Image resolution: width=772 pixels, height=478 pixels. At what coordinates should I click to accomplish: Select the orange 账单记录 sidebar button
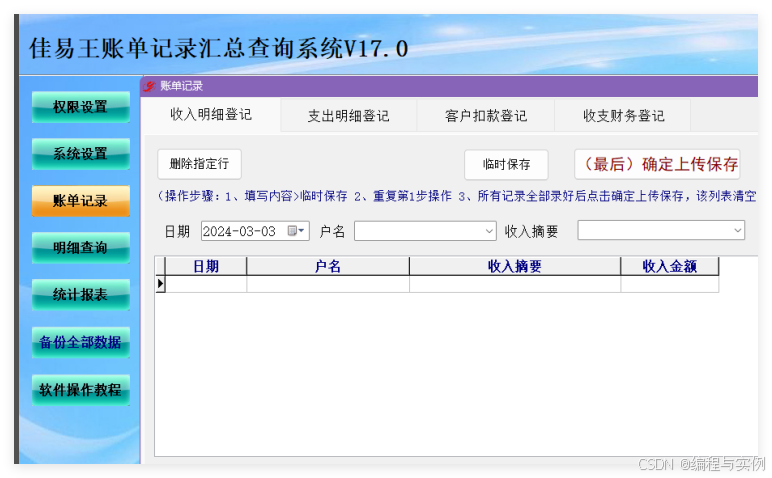click(x=81, y=201)
